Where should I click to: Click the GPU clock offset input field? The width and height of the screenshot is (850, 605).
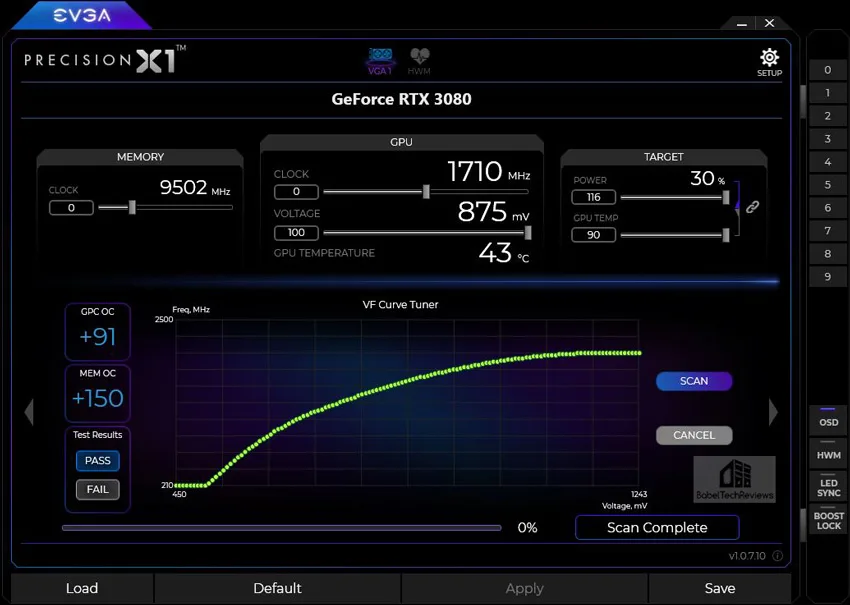[296, 192]
